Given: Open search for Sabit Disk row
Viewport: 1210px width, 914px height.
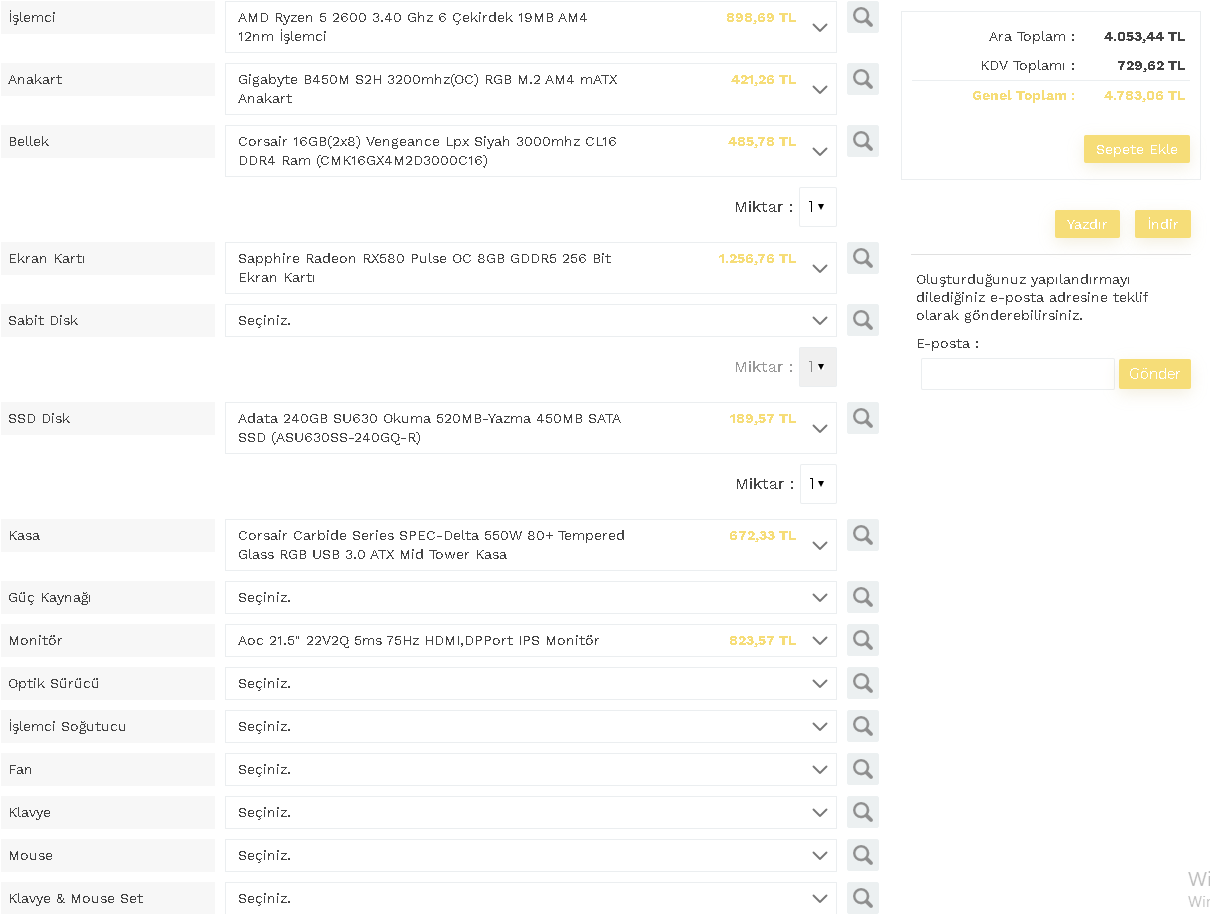Looking at the screenshot, I should point(862,320).
